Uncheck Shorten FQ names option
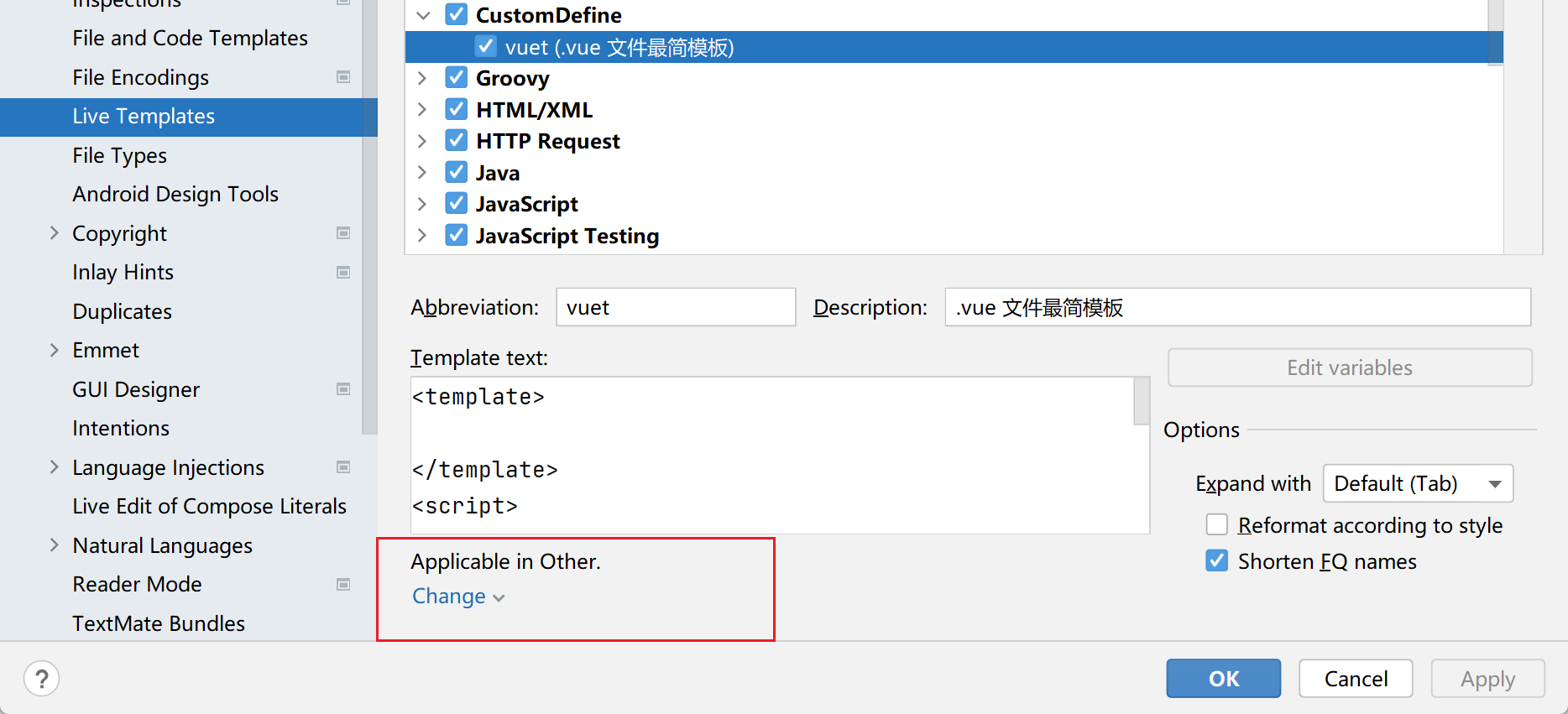1568x714 pixels. (1216, 561)
